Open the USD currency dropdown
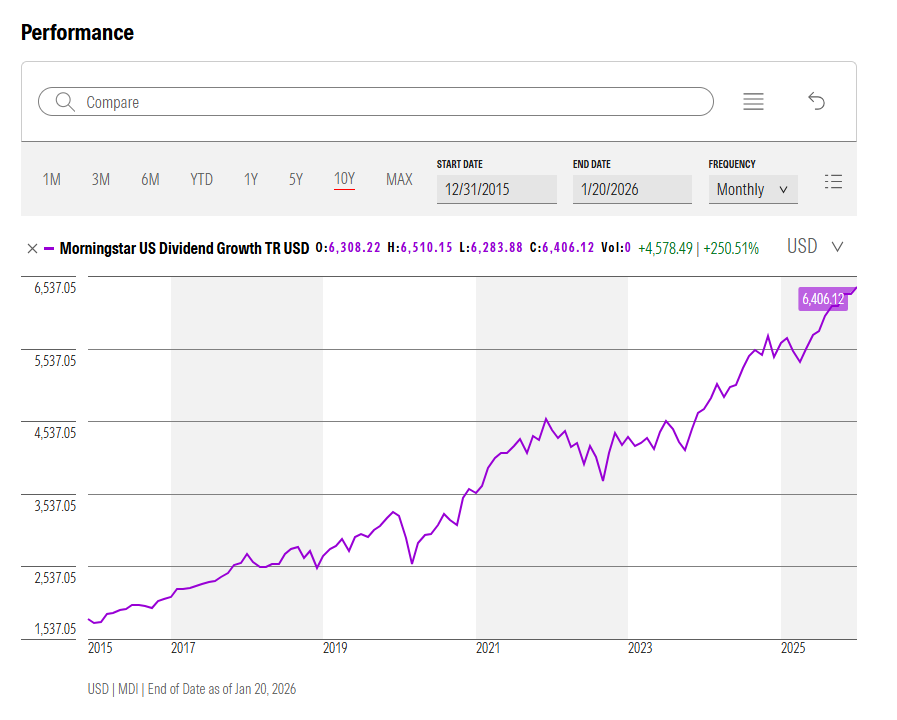This screenshot has height=720, width=897. point(815,247)
